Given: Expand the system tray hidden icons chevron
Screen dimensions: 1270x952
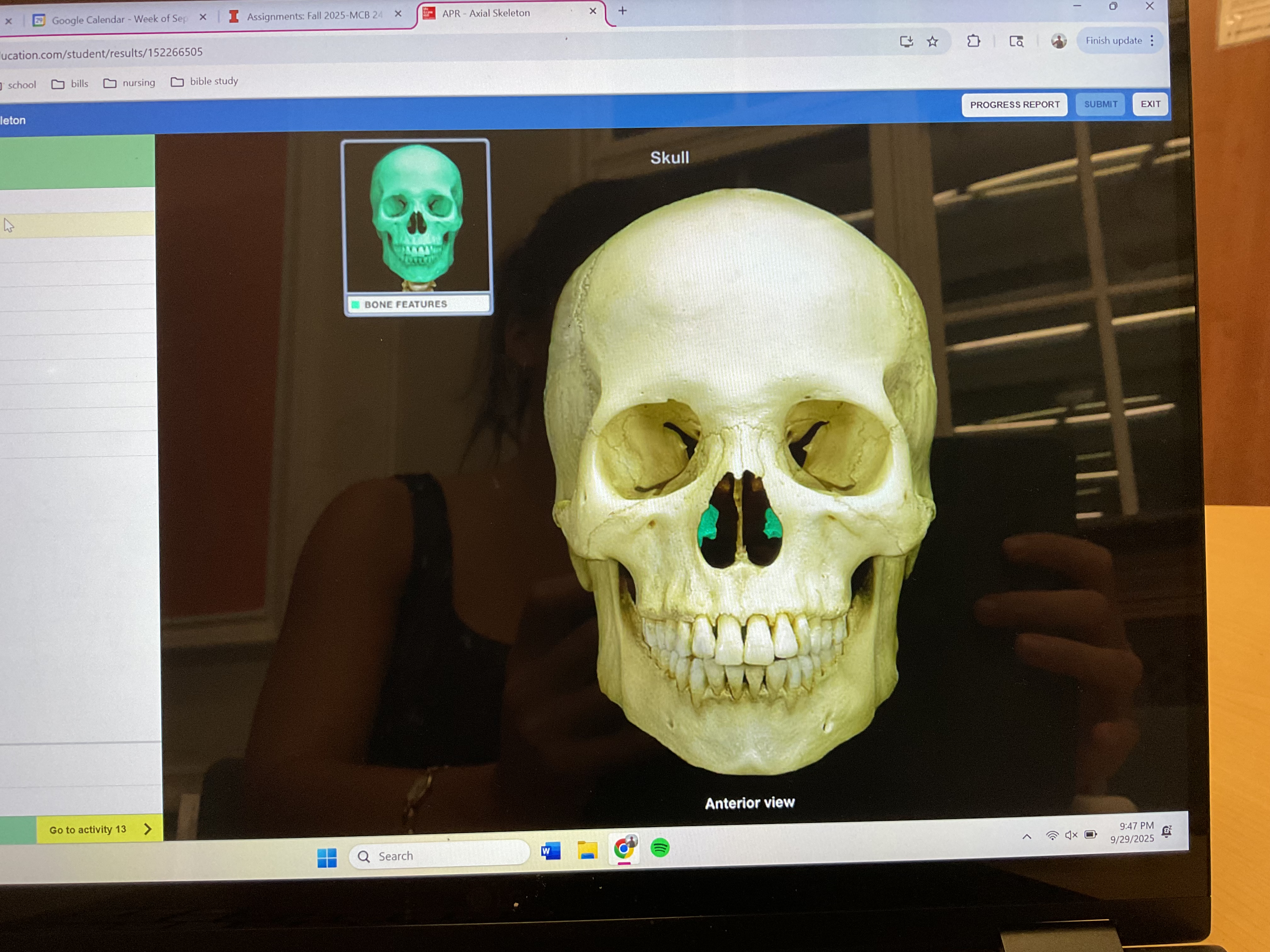Looking at the screenshot, I should (1027, 837).
